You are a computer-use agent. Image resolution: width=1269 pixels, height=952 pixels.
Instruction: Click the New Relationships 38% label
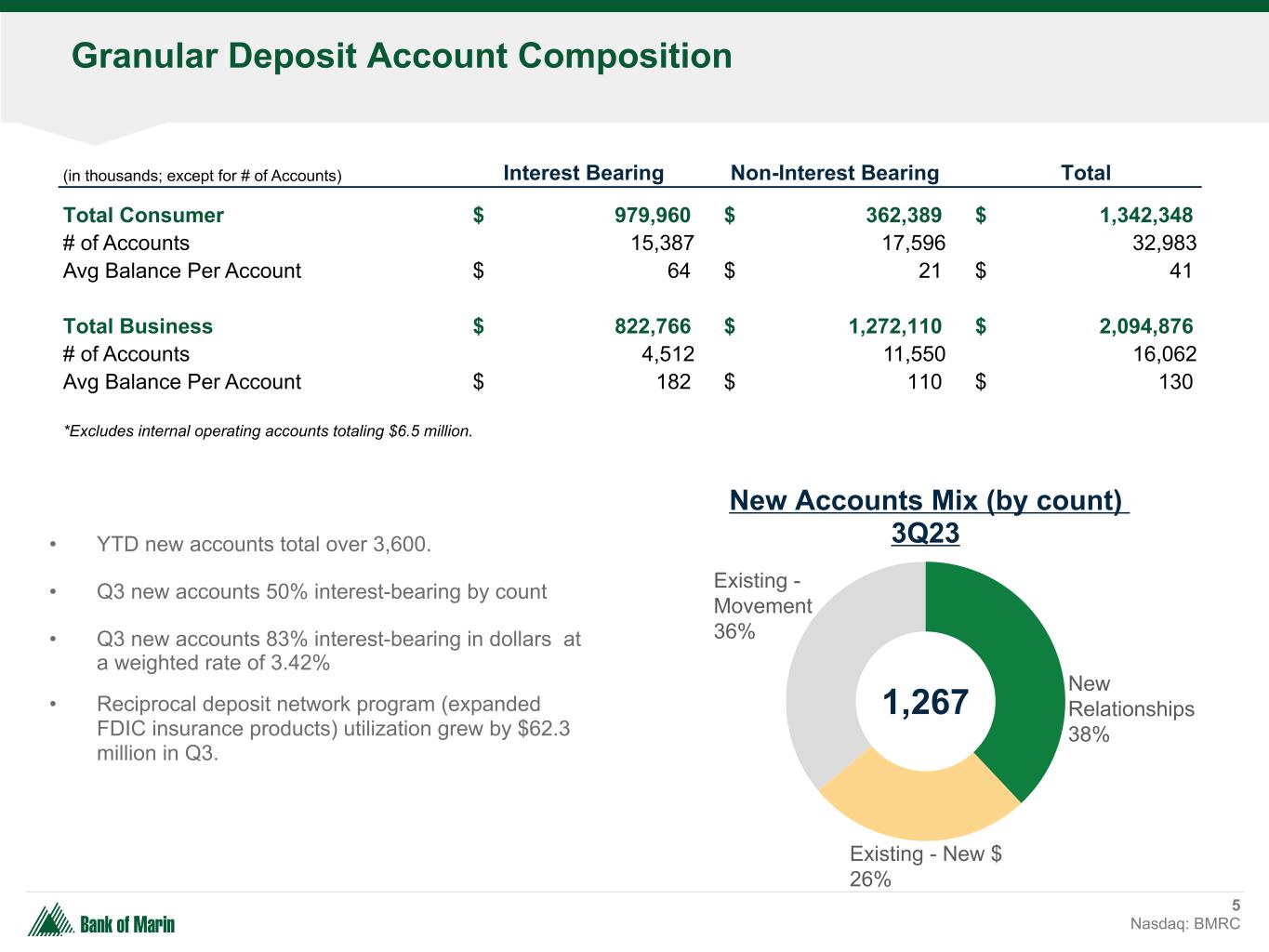coord(1130,709)
